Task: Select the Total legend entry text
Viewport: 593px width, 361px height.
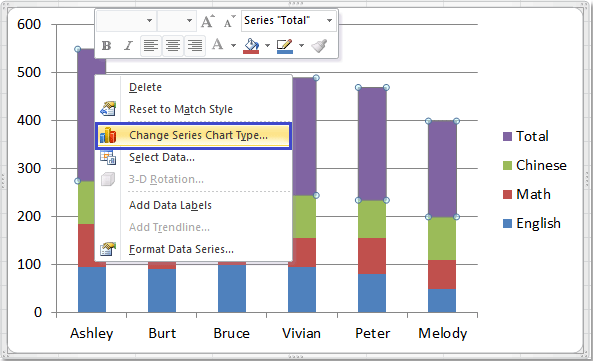Action: click(532, 136)
